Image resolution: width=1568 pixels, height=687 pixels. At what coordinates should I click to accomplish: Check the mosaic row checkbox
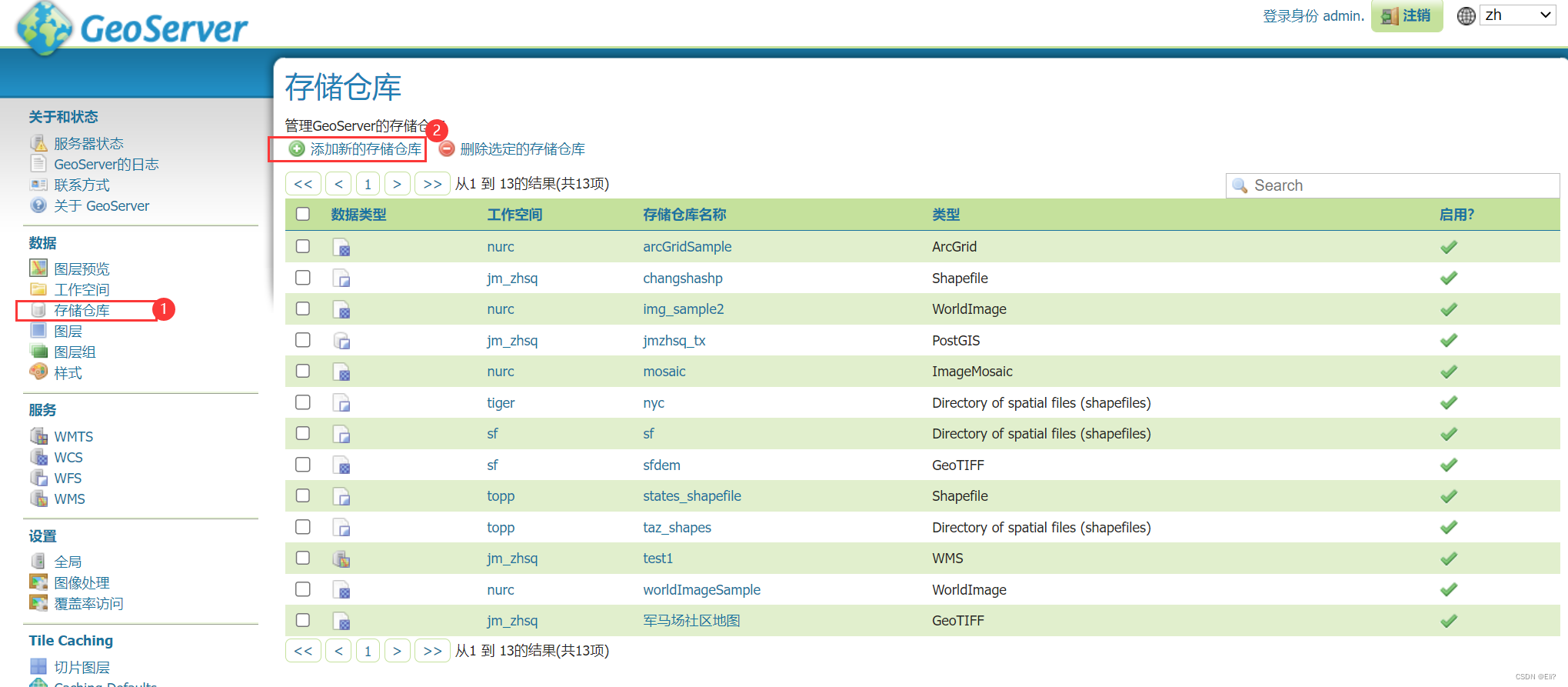tap(303, 371)
